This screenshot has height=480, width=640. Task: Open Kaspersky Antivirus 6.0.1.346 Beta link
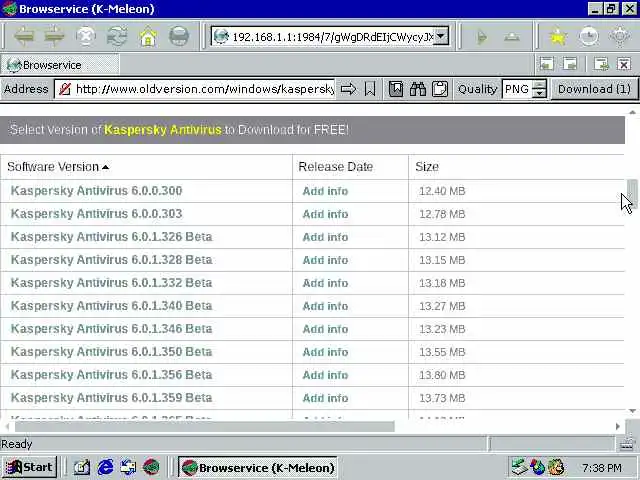[x=111, y=329]
